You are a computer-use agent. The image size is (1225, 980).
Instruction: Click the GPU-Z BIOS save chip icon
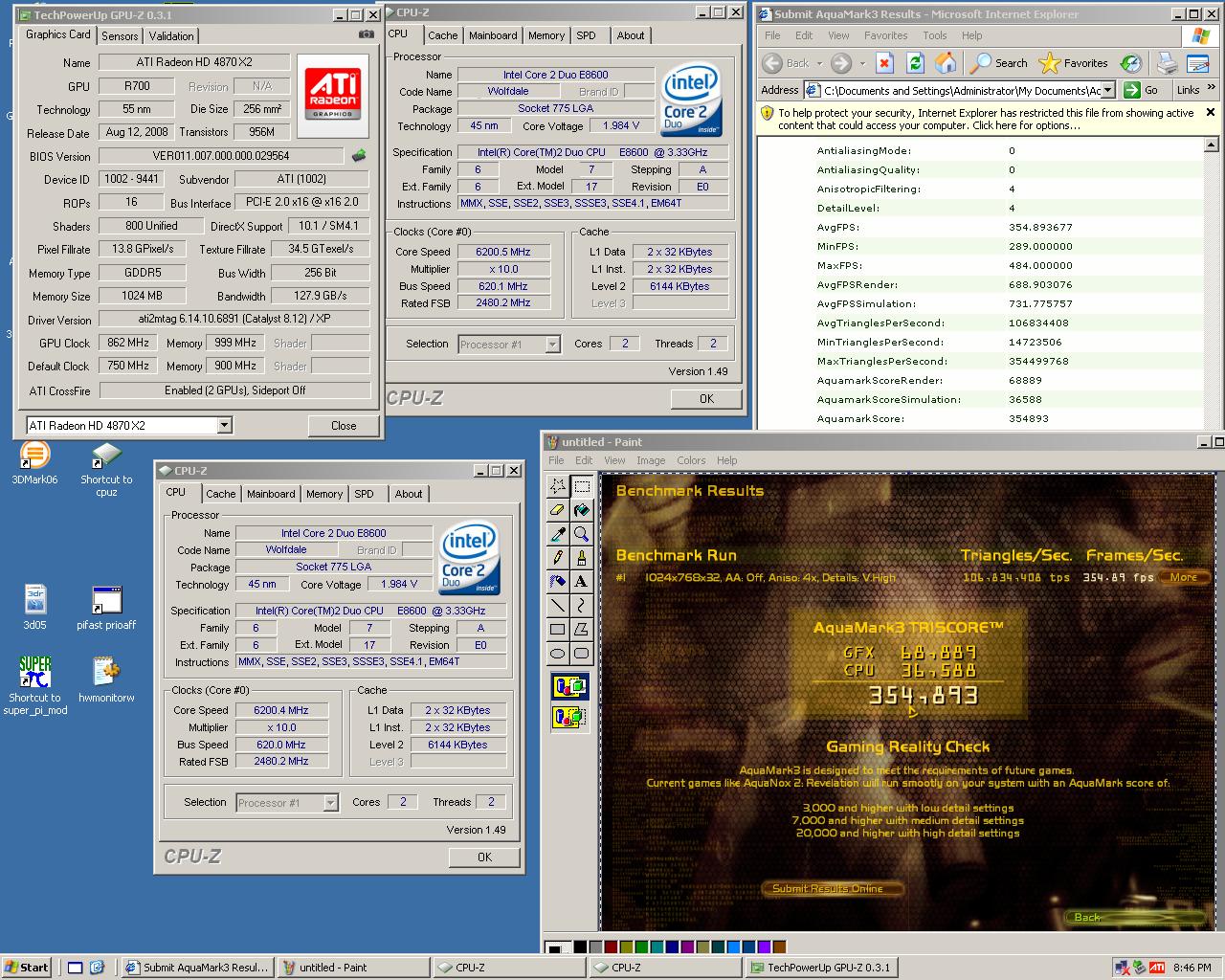[359, 156]
